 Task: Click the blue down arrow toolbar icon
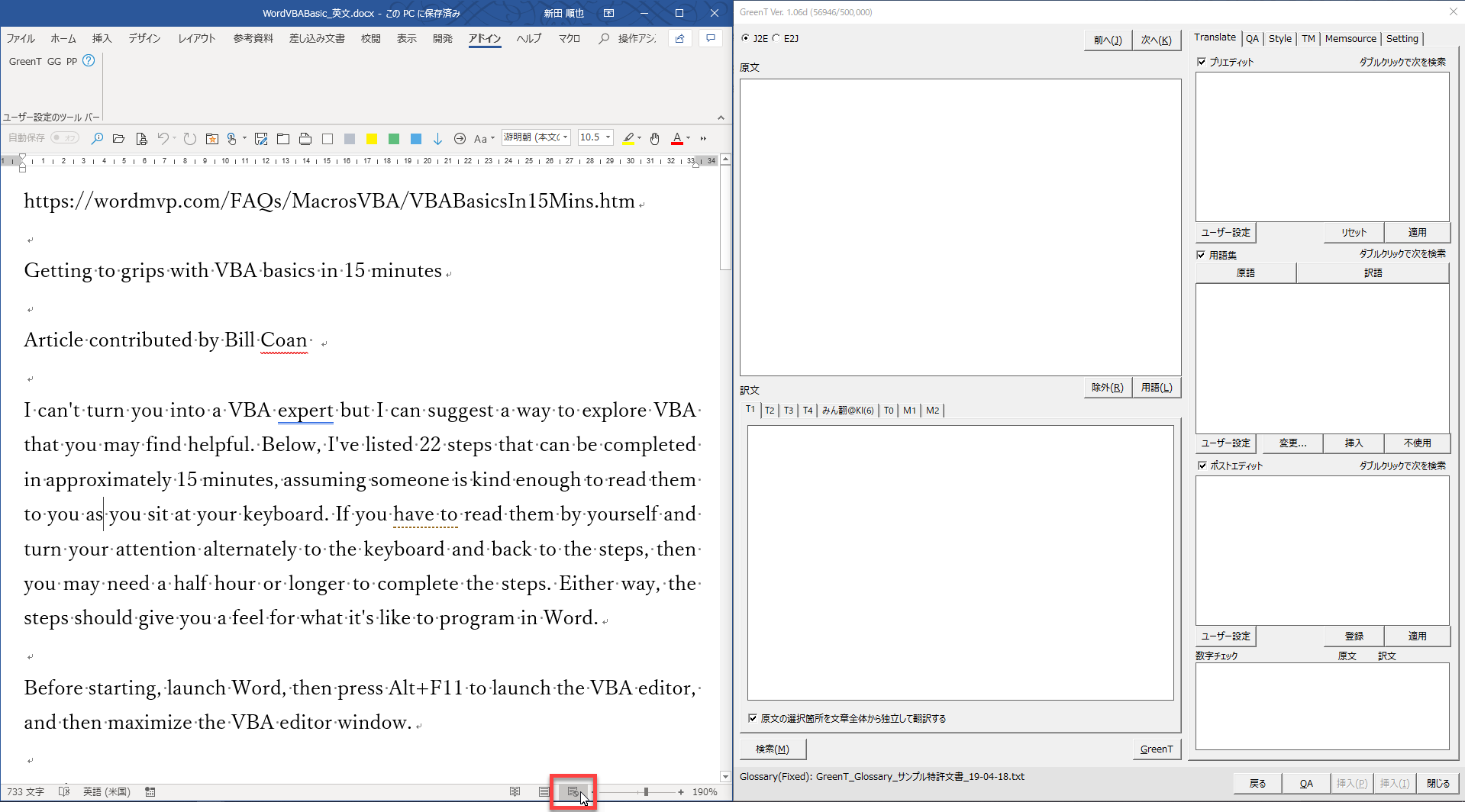click(437, 139)
